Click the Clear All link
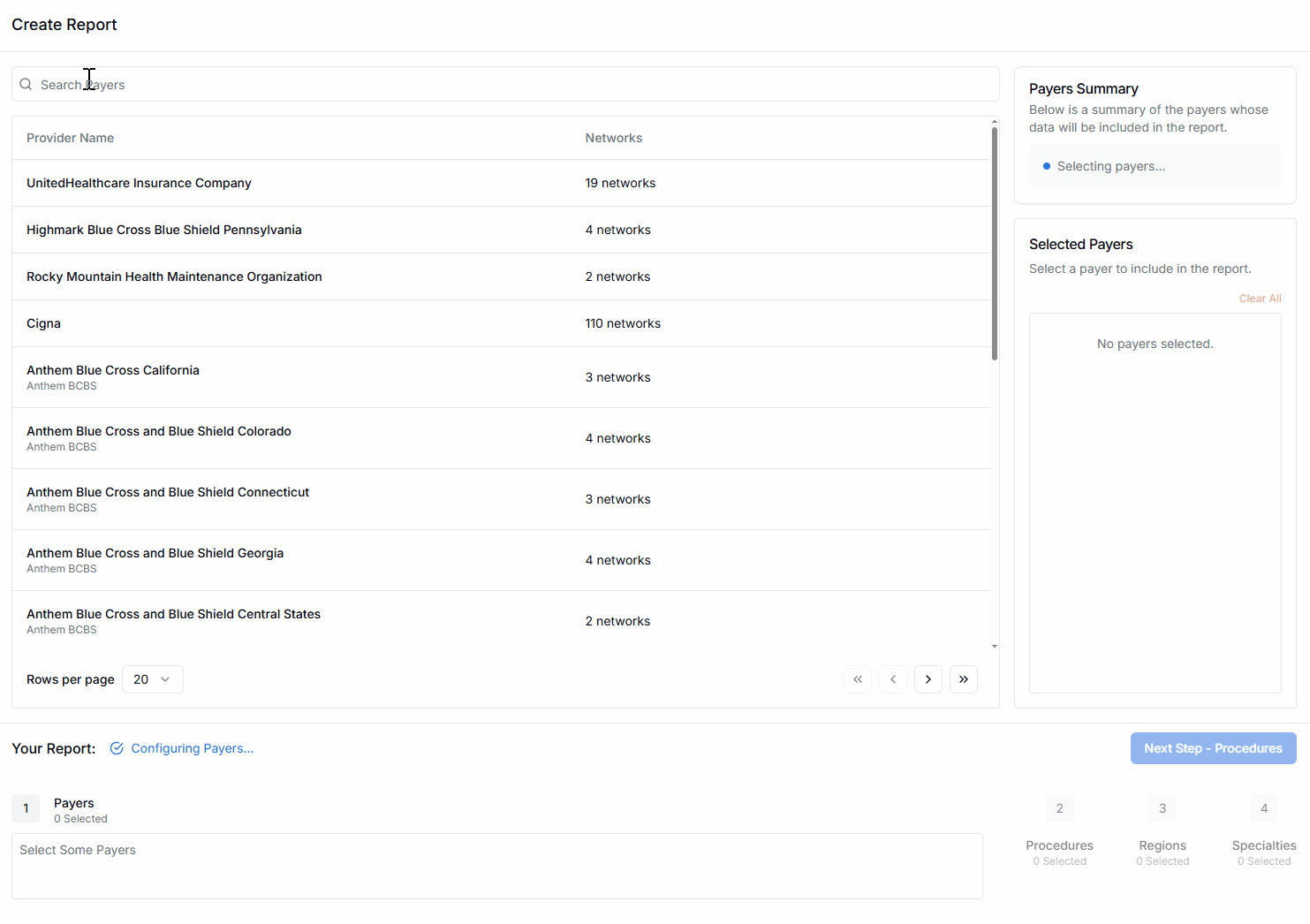Screen dimensions: 1310x924 click(1260, 299)
